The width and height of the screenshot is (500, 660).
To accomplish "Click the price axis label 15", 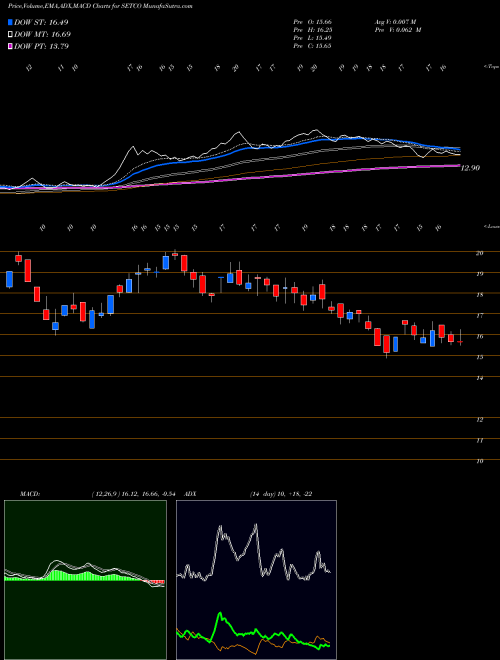I will coord(479,357).
